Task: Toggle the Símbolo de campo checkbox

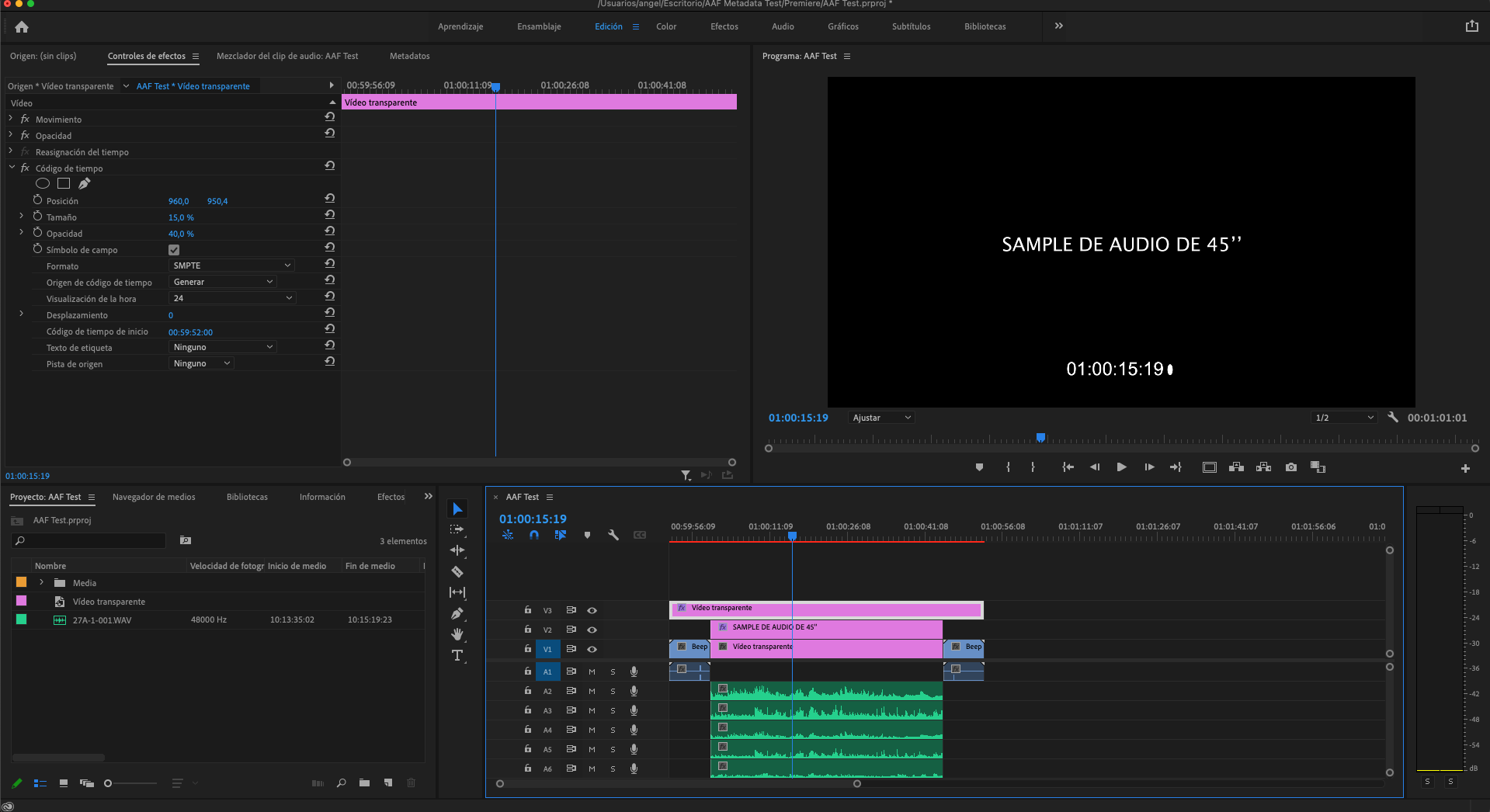Action: (x=174, y=250)
